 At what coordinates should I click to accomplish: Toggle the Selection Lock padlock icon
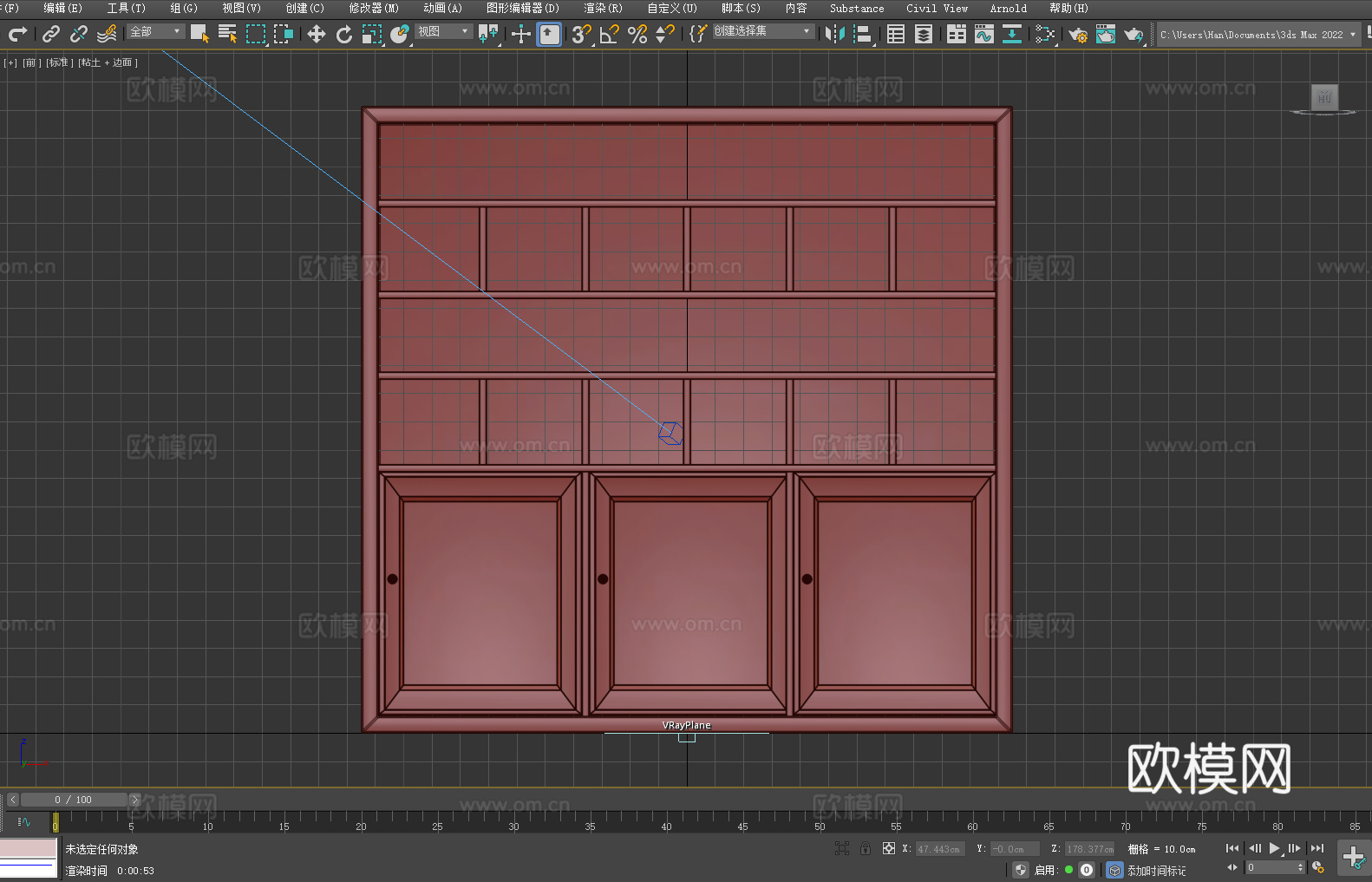(866, 848)
